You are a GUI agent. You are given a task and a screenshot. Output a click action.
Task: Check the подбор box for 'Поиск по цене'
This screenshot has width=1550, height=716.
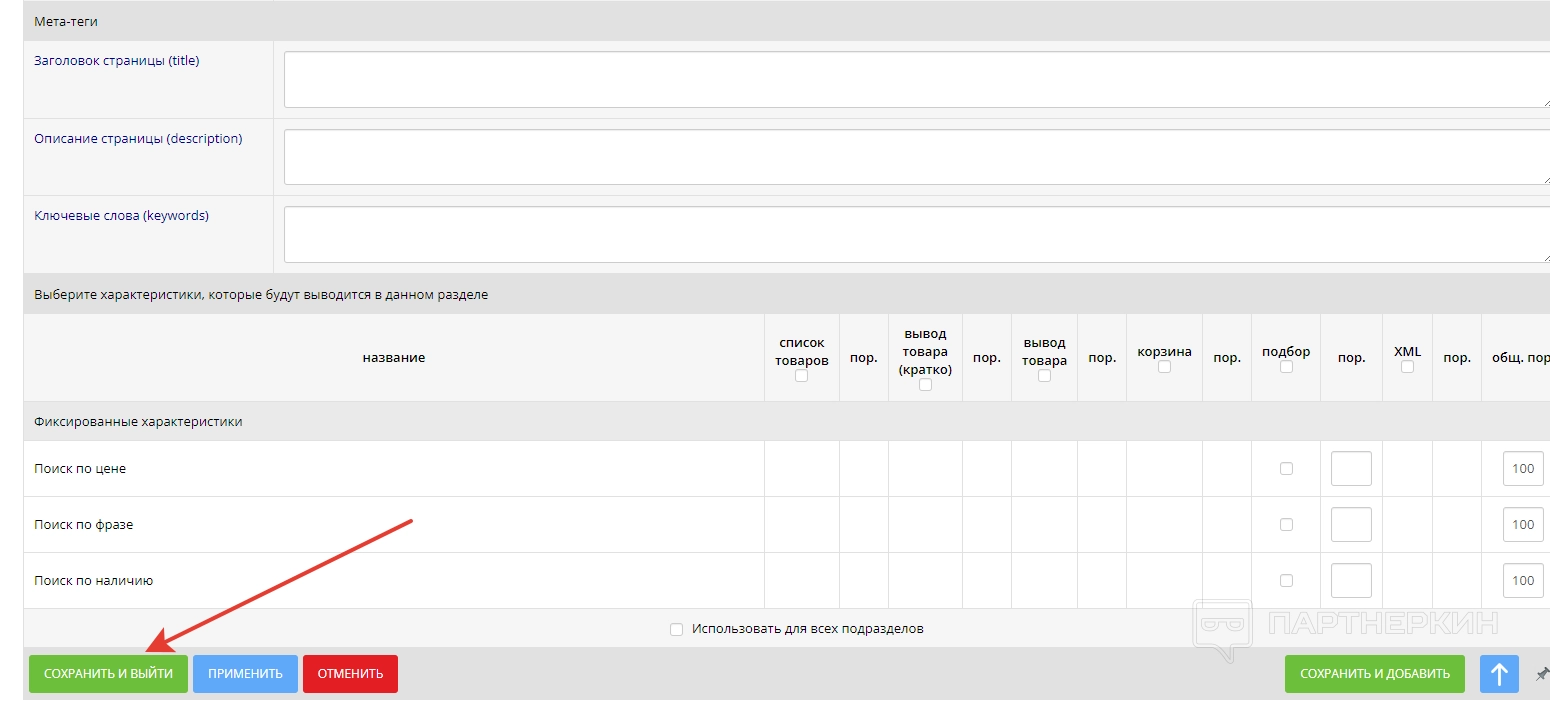[x=1286, y=468]
